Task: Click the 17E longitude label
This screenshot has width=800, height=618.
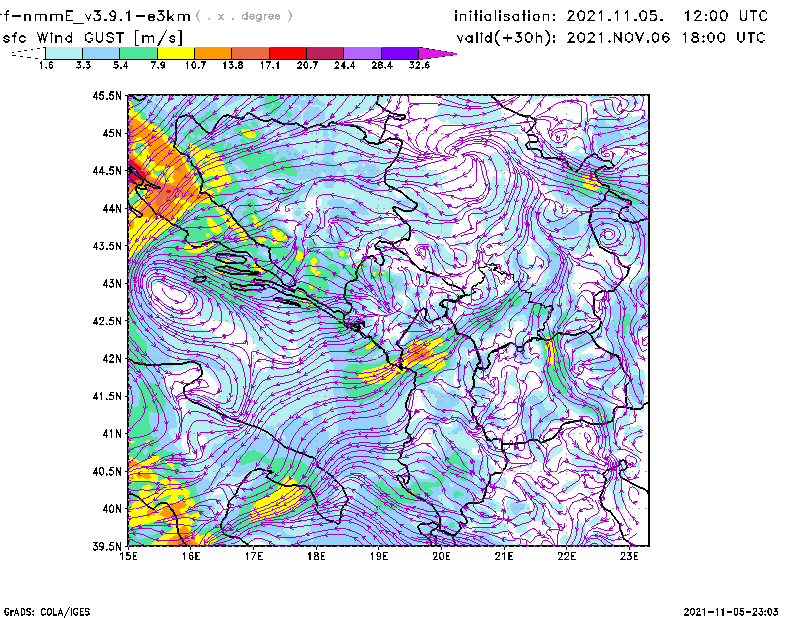Action: [x=254, y=556]
